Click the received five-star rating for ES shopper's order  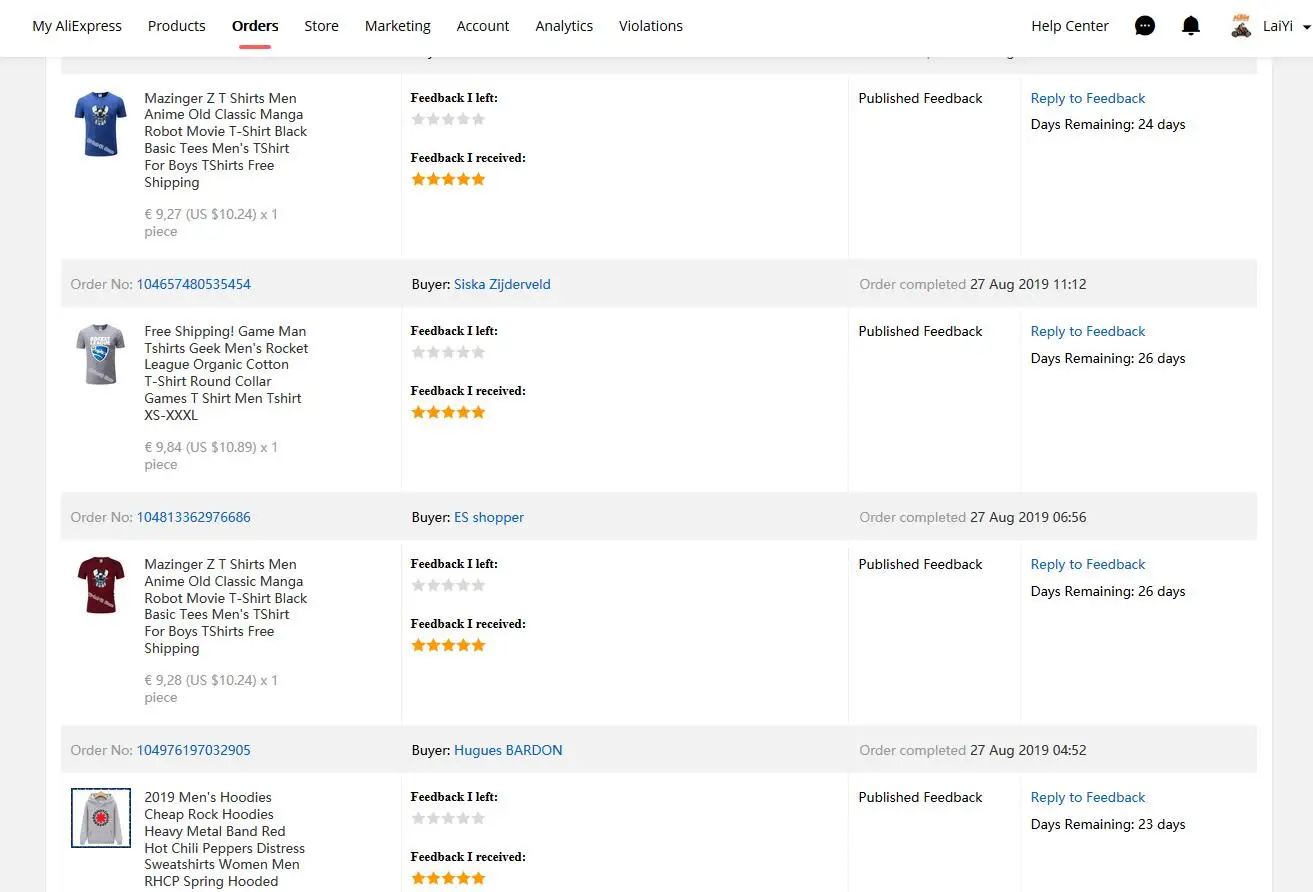448,645
